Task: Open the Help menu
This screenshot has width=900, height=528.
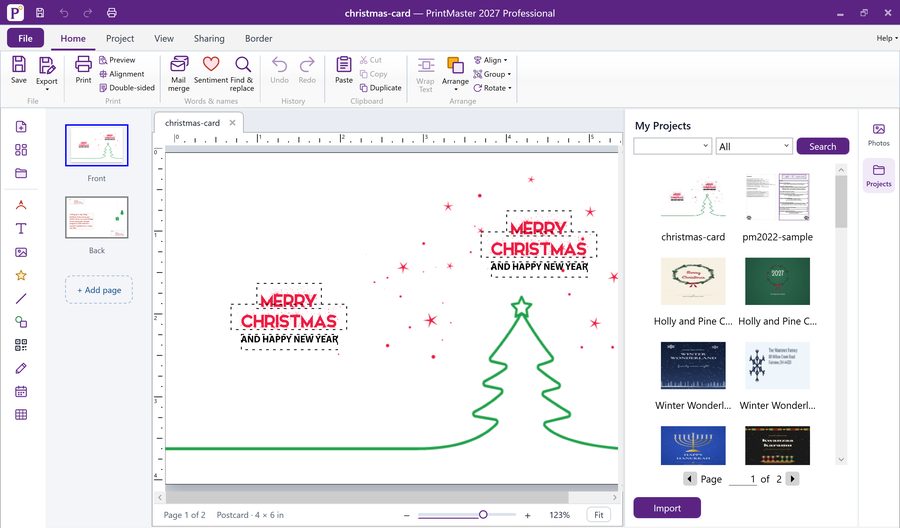Action: [887, 38]
